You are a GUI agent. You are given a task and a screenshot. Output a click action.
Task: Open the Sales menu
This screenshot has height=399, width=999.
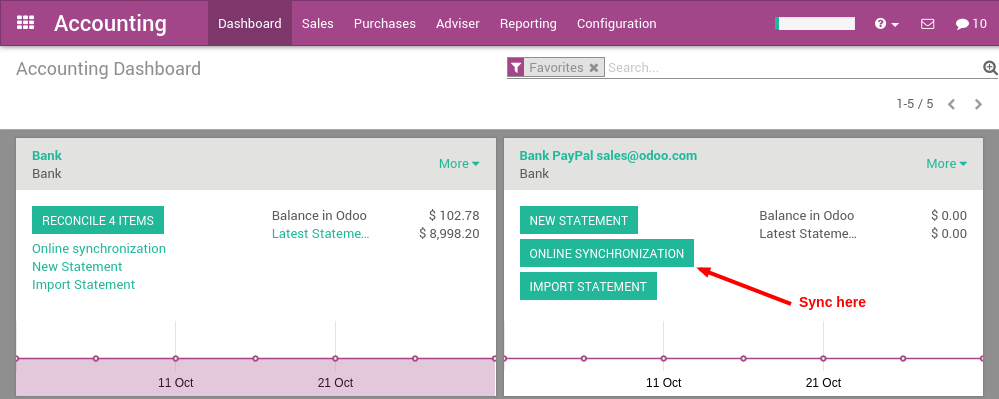[x=318, y=24]
